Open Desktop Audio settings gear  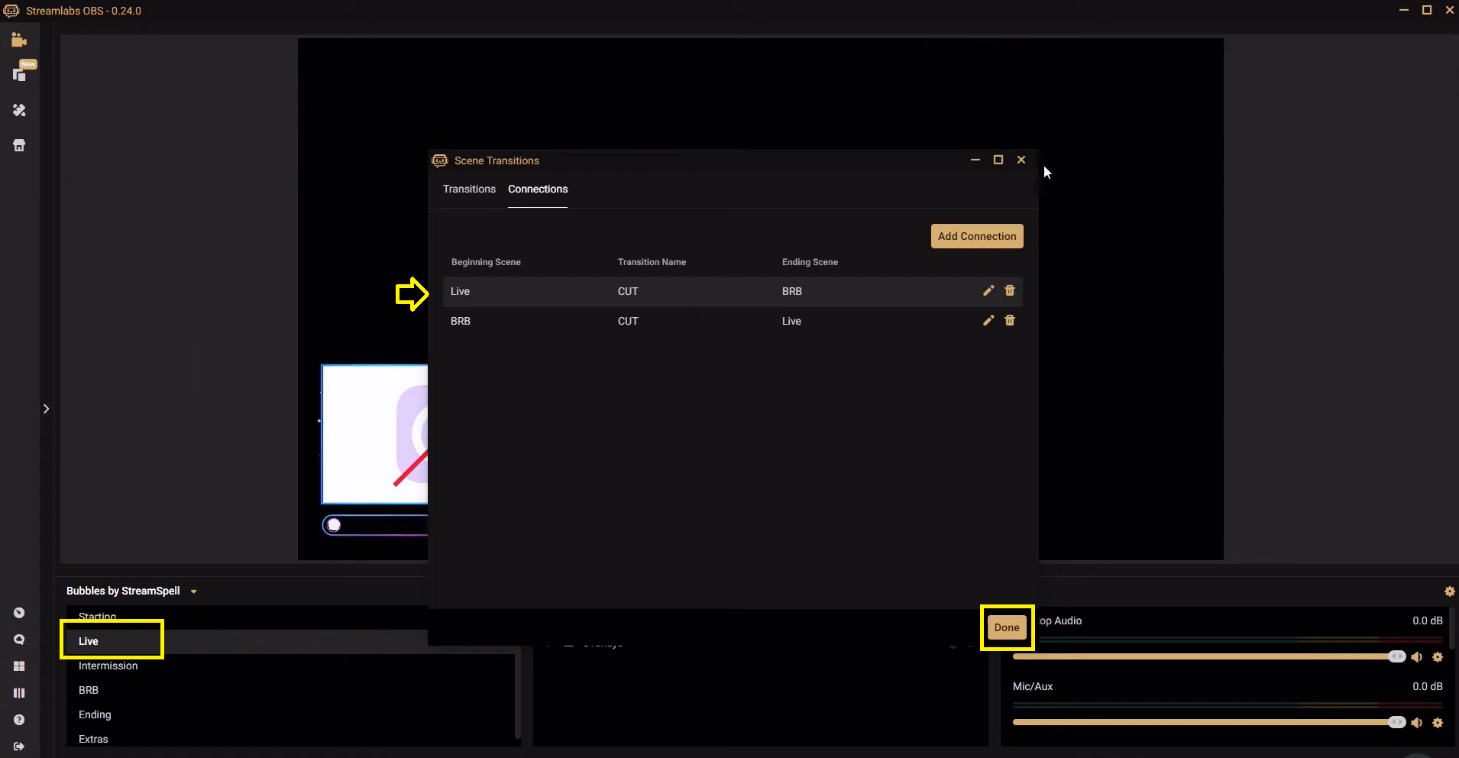click(1438, 656)
